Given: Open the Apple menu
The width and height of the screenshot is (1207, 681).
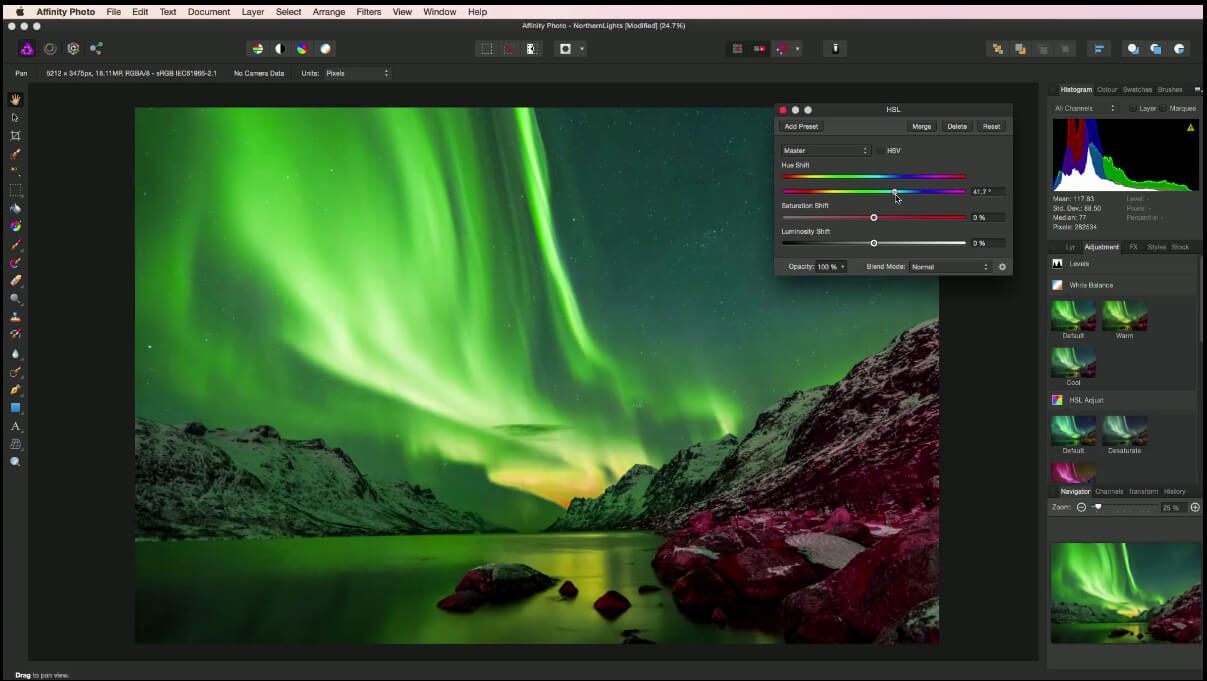Looking at the screenshot, I should point(19,12).
